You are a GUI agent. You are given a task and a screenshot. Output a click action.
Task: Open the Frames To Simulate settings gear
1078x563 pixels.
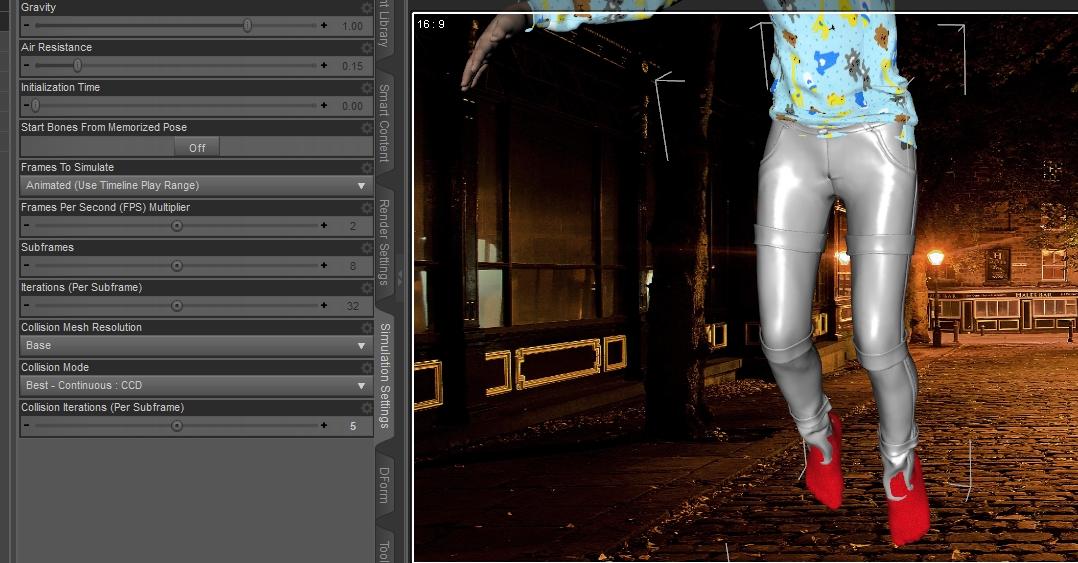[x=366, y=167]
